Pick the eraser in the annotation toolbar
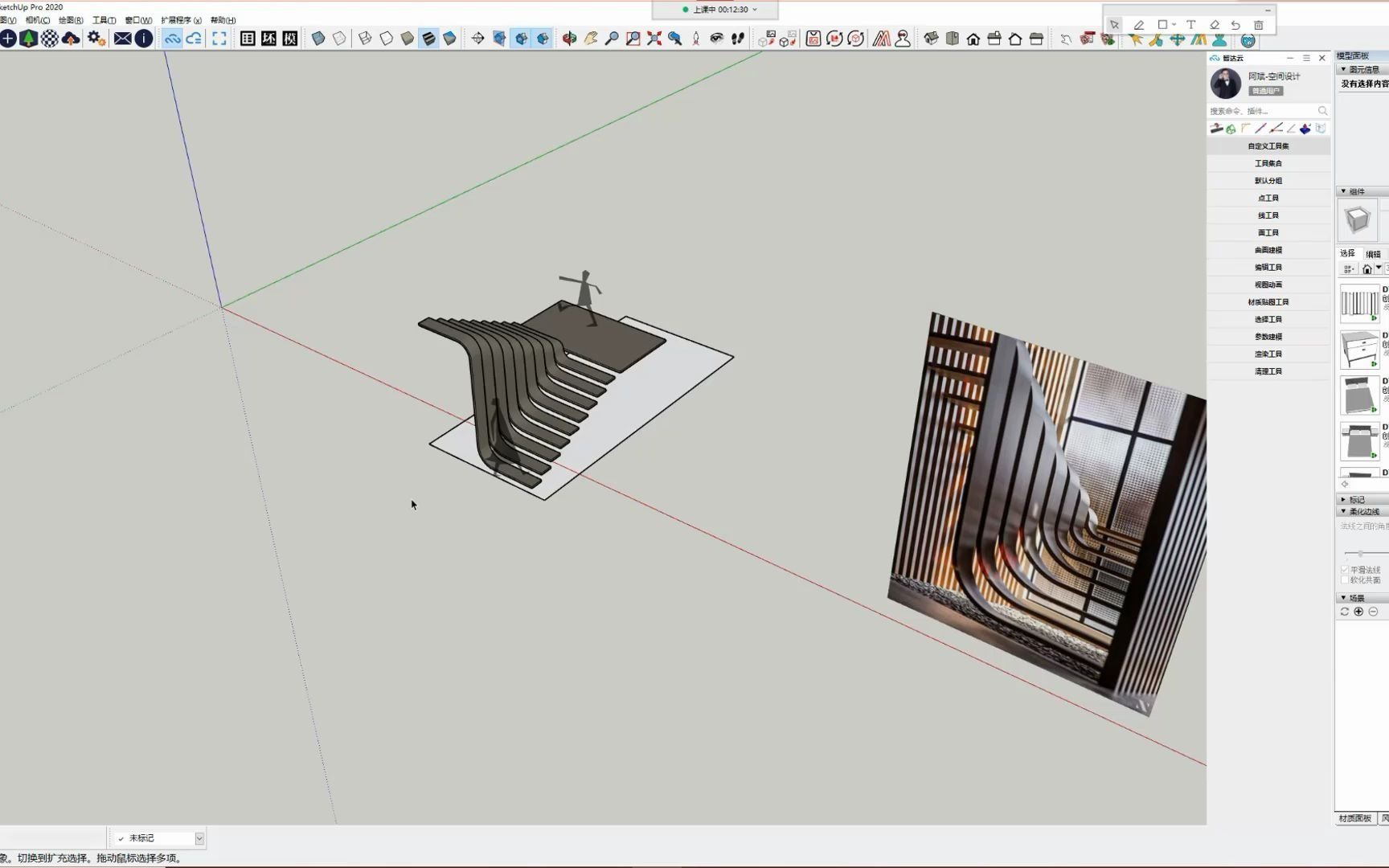 (x=1215, y=25)
